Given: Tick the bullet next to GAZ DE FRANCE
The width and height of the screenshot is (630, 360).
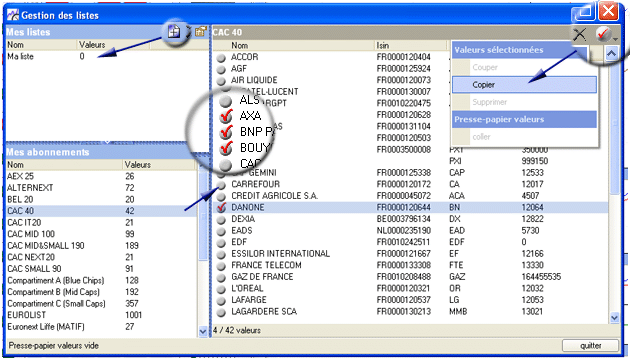Looking at the screenshot, I should click(221, 278).
